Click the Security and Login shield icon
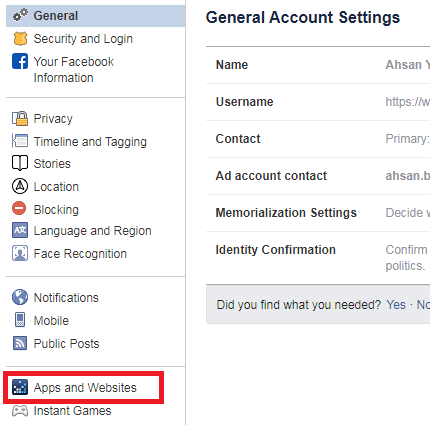430x425 pixels. pyautogui.click(x=20, y=39)
